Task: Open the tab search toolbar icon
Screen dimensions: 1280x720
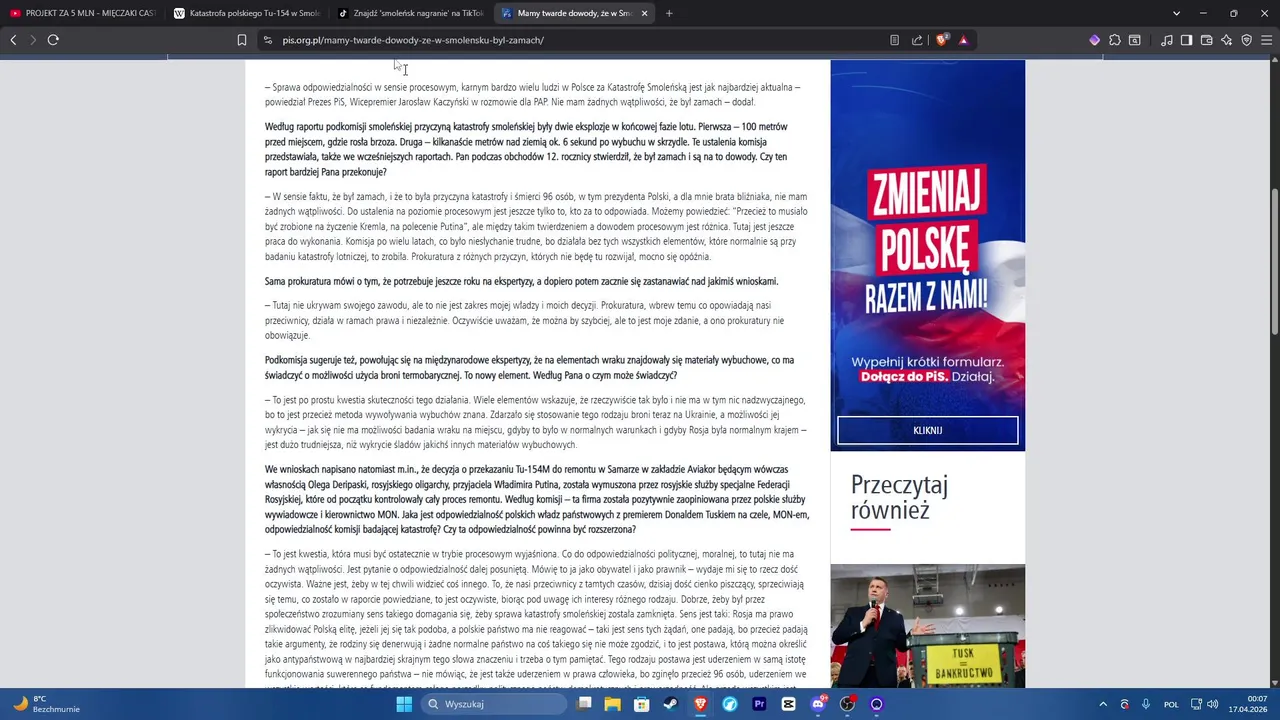Action: tap(1135, 40)
